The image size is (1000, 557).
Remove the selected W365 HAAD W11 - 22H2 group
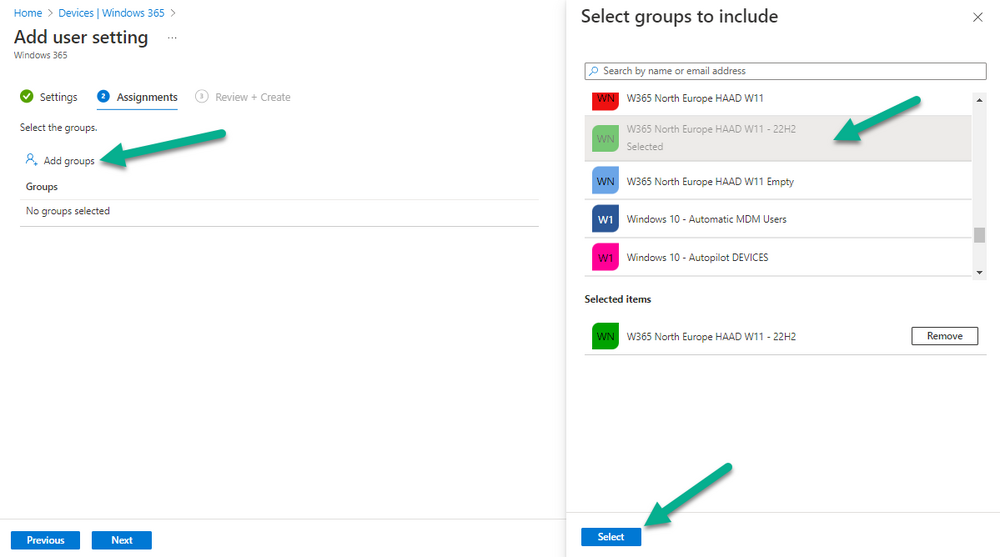coord(944,336)
